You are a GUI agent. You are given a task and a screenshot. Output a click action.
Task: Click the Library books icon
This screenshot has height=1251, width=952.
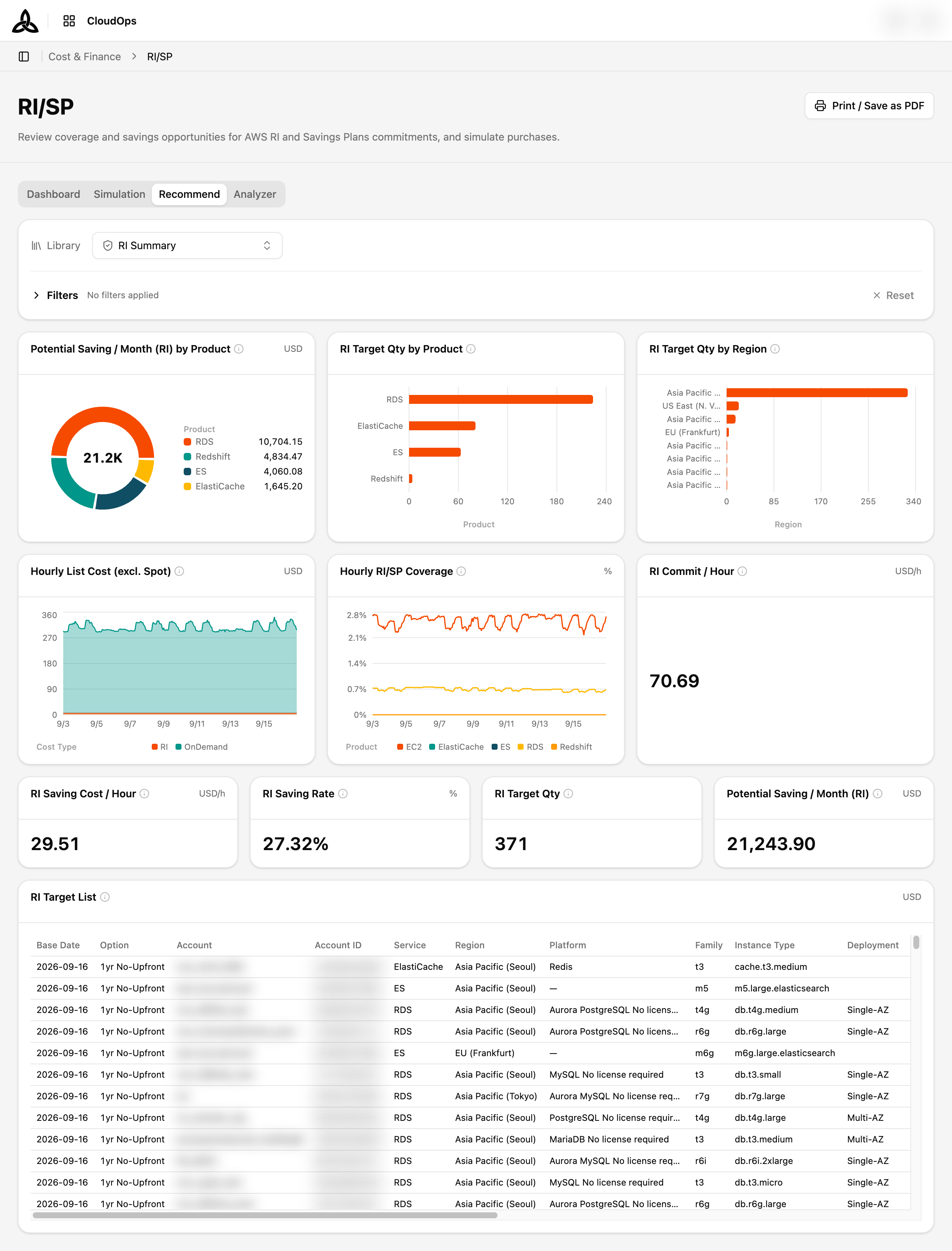coord(36,246)
